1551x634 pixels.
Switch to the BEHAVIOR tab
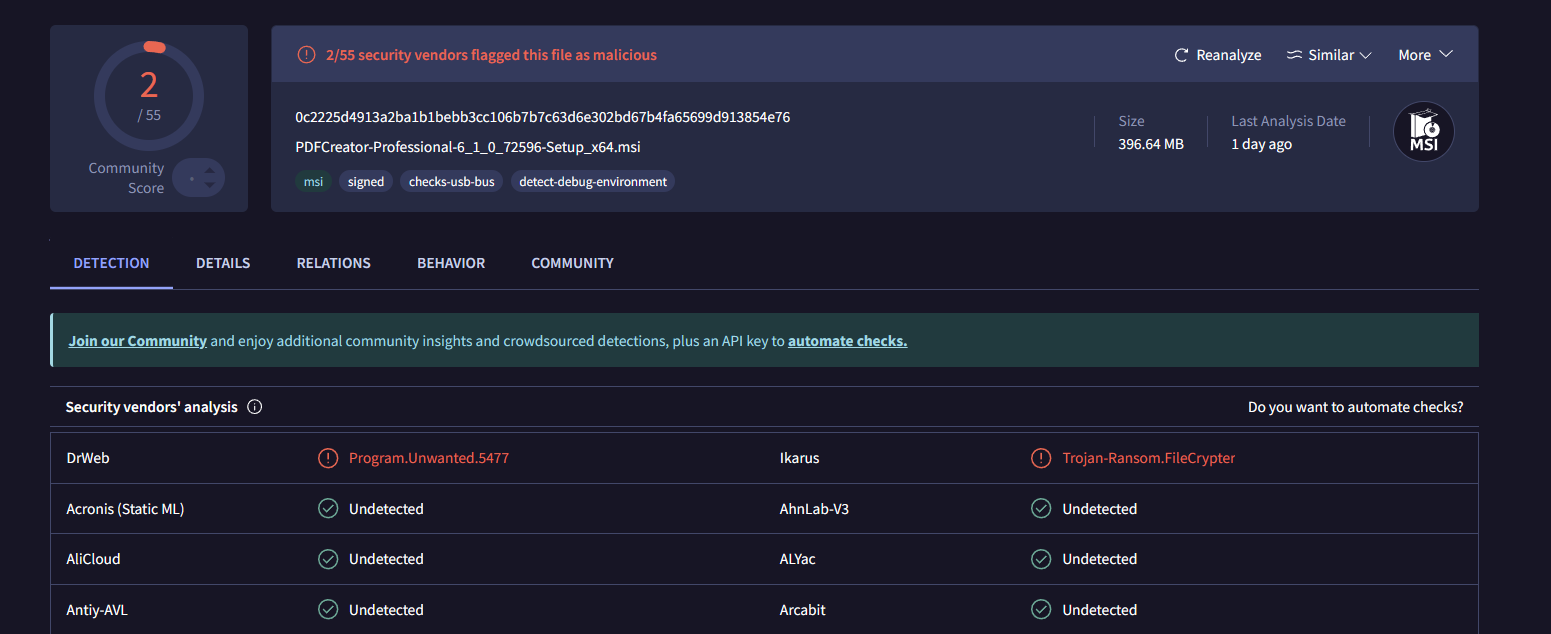click(x=451, y=263)
